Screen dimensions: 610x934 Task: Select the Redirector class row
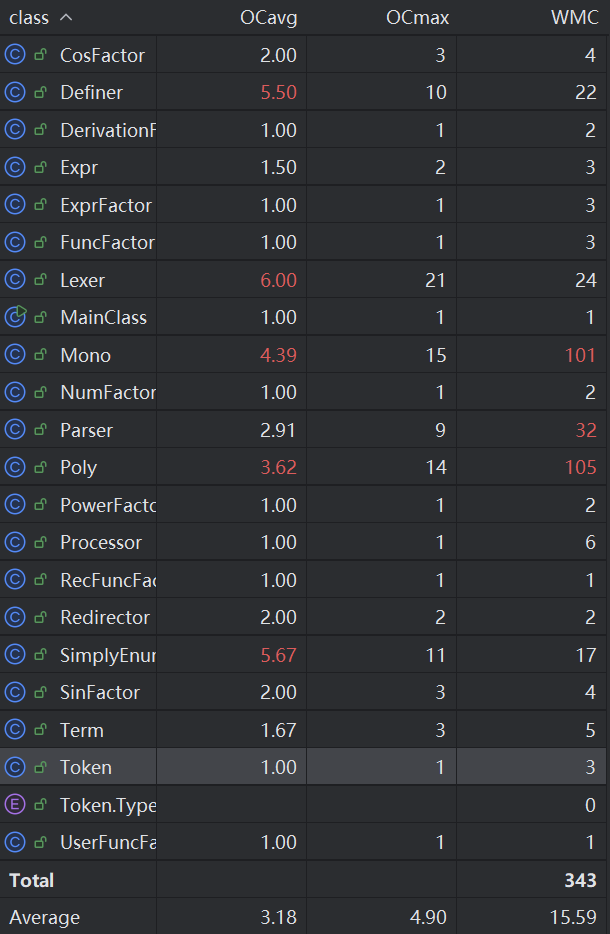point(303,617)
